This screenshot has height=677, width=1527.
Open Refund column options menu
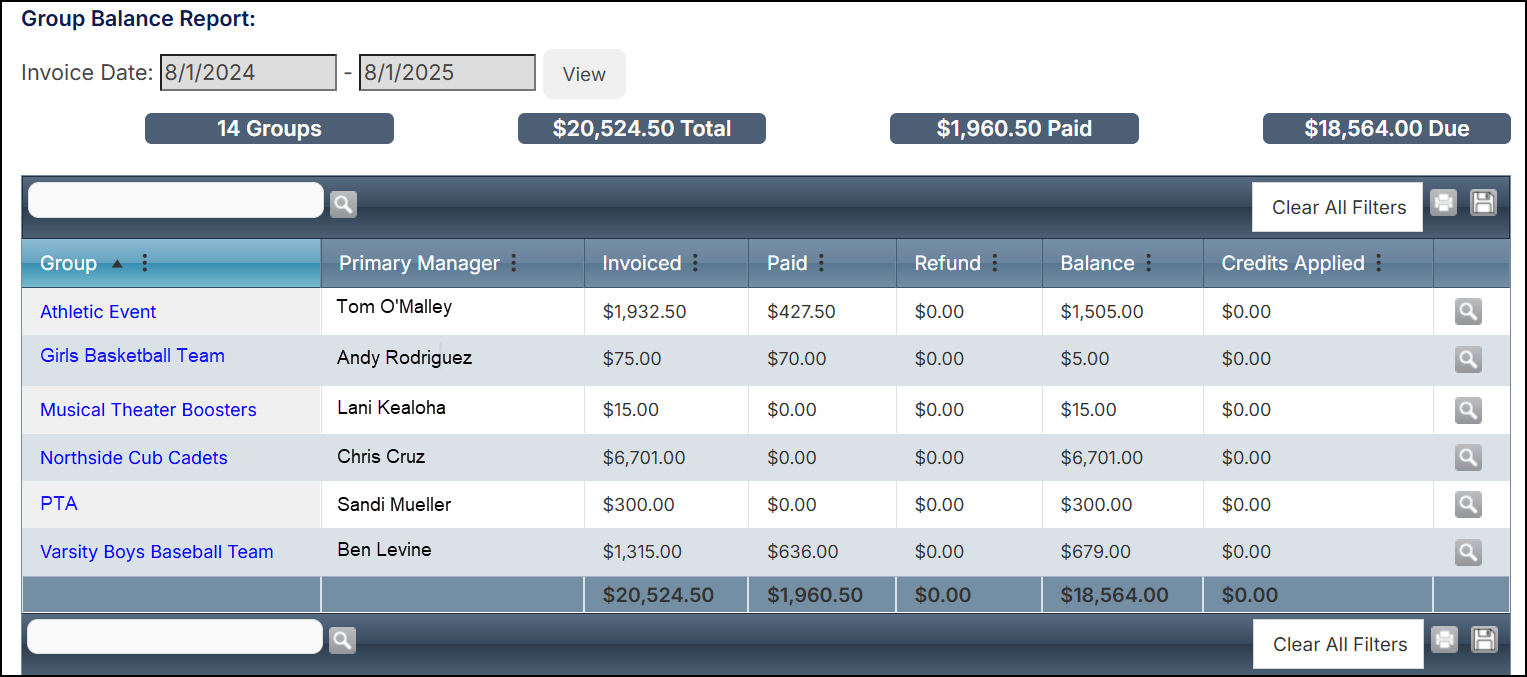(x=995, y=263)
